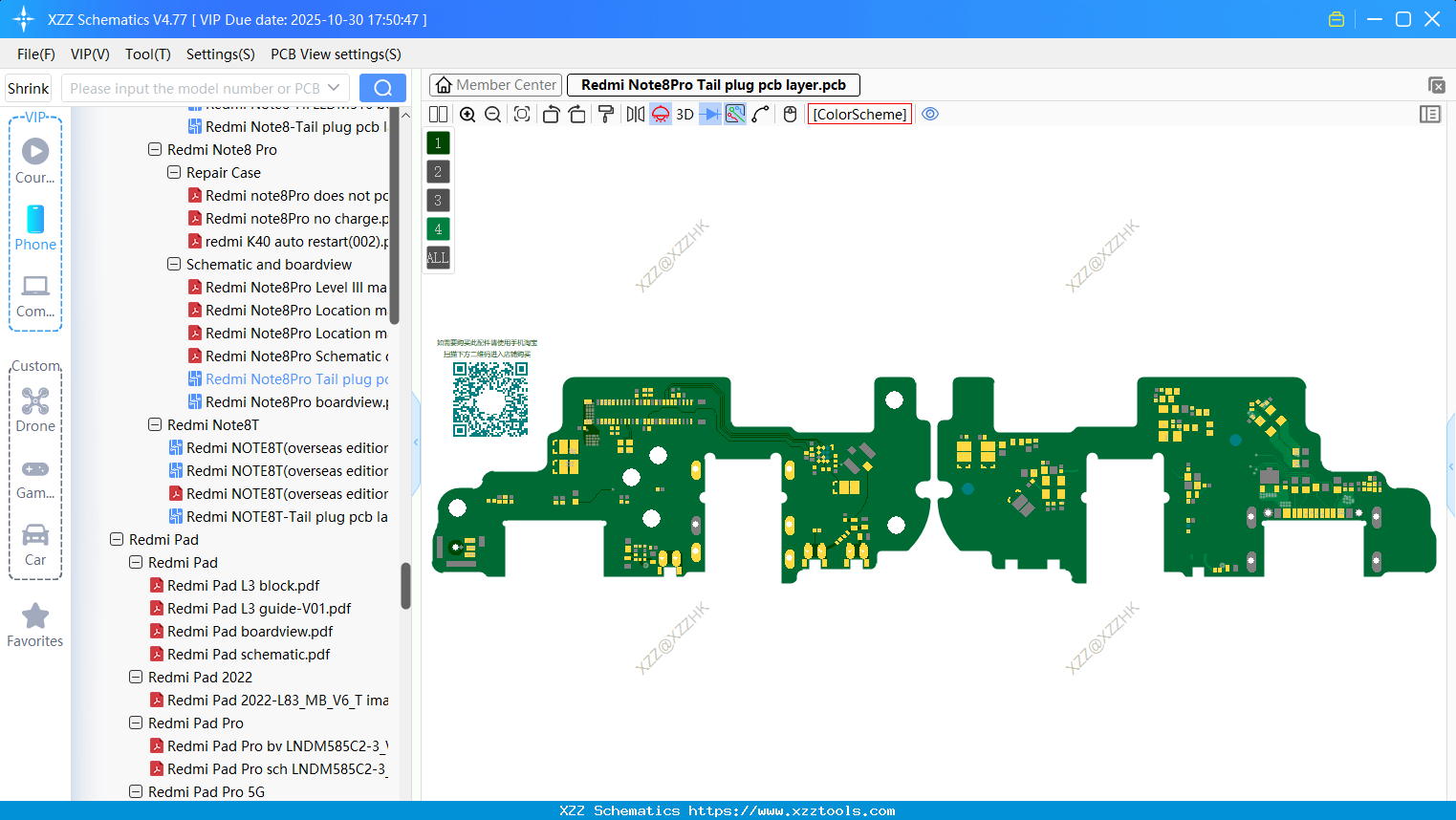Select the Drone category
The width and height of the screenshot is (1456, 820).
pyautogui.click(x=35, y=409)
